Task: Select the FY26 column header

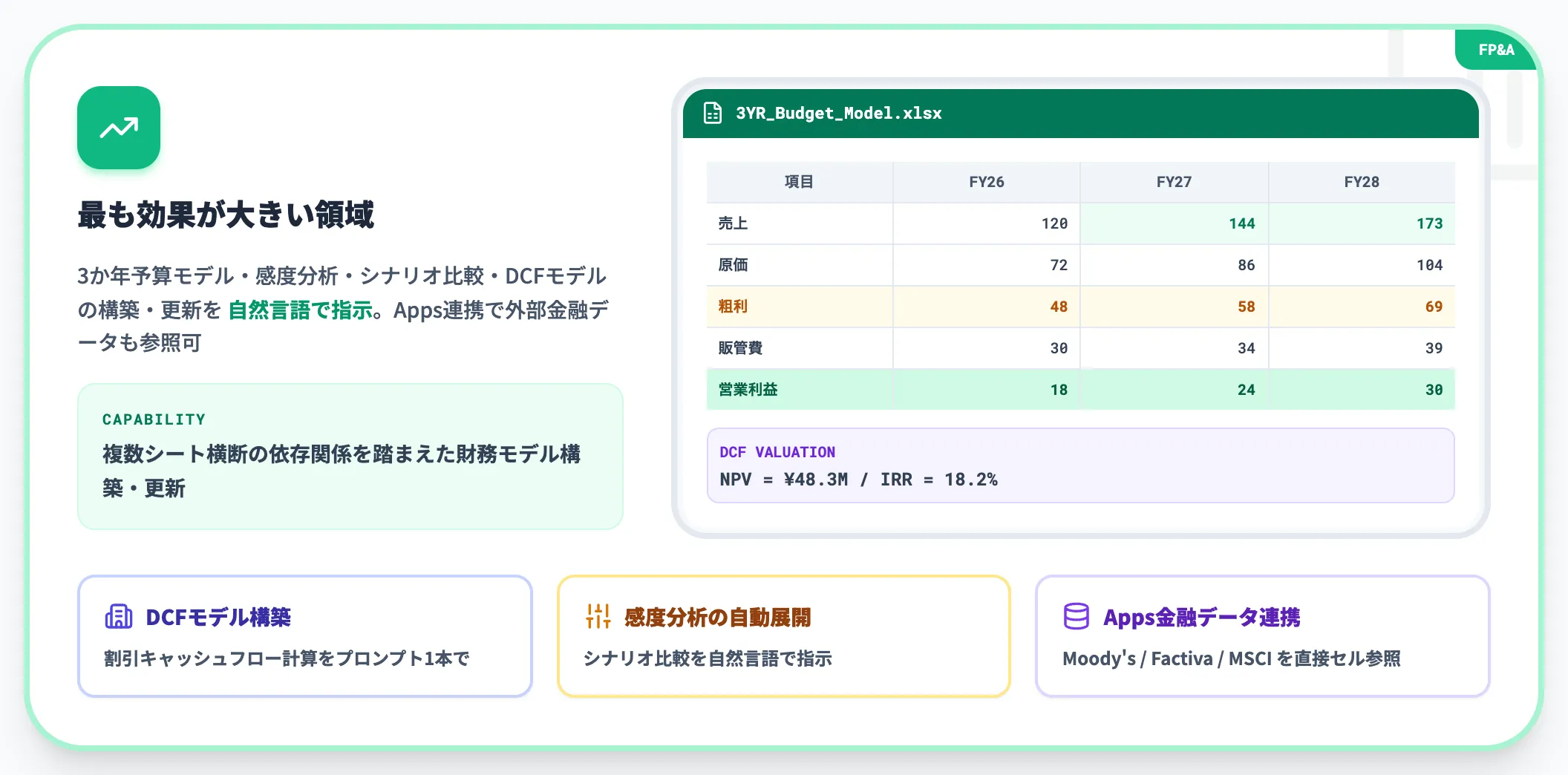Action: [x=987, y=182]
